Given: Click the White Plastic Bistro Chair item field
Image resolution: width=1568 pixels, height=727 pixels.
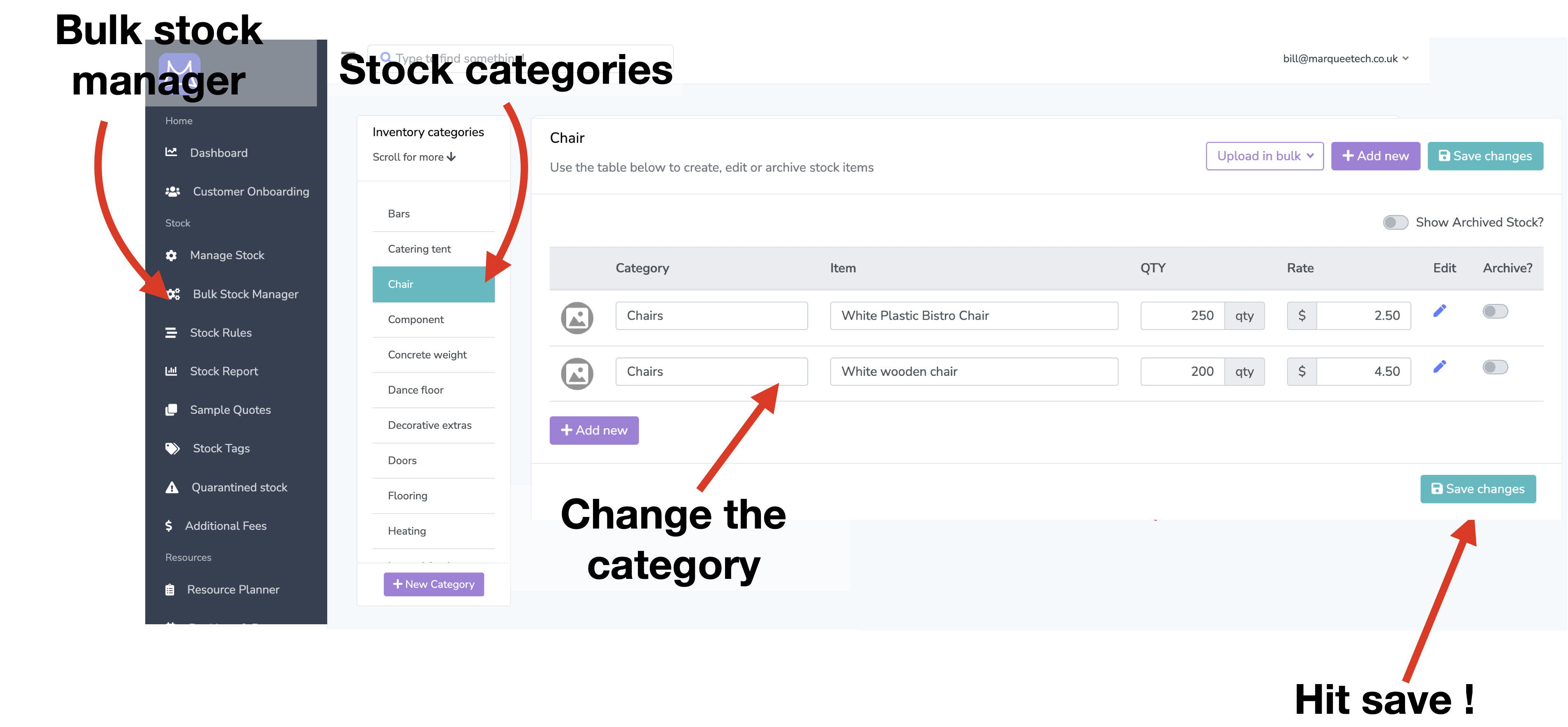Looking at the screenshot, I should coord(973,315).
